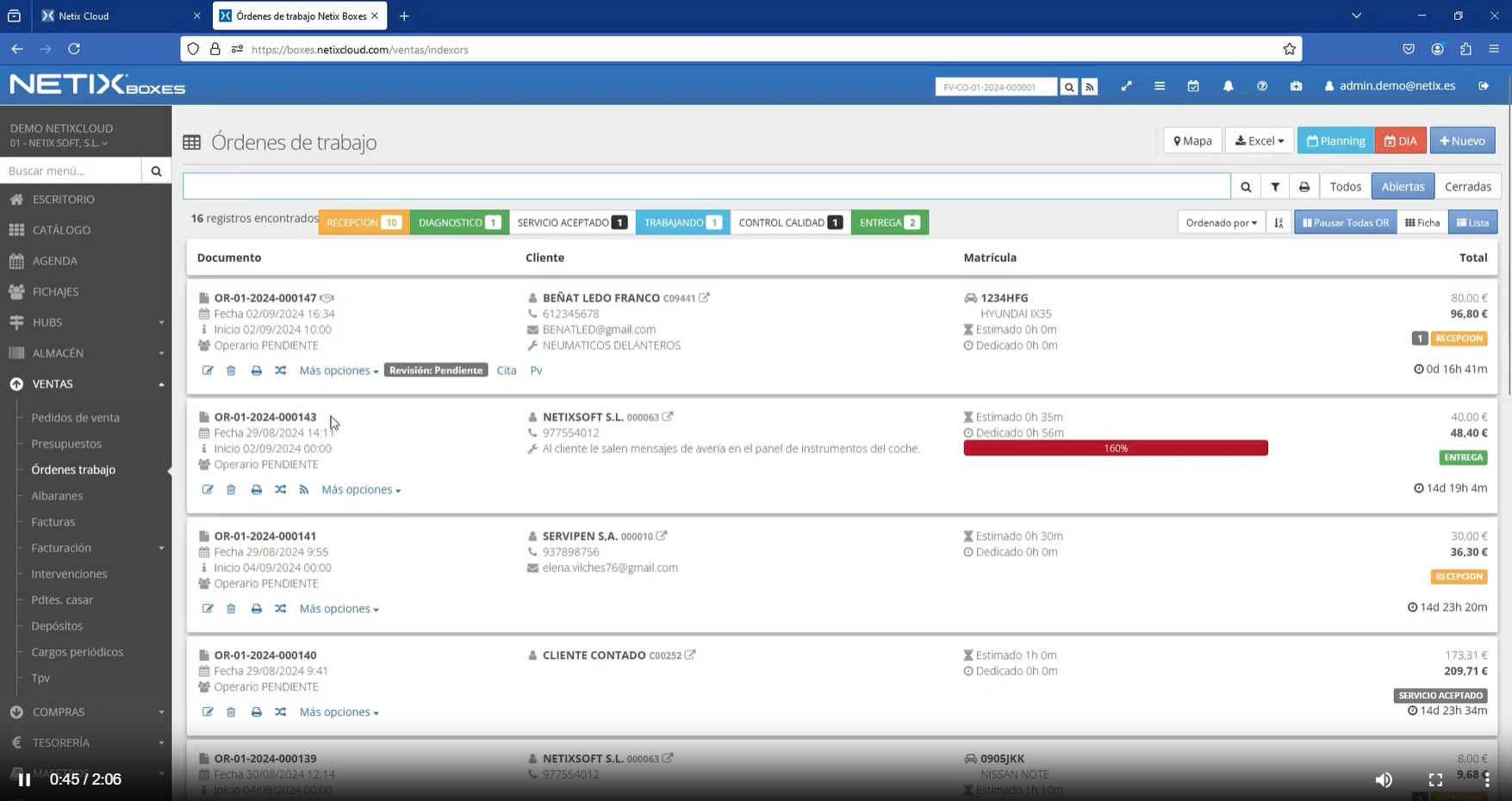The image size is (1512, 801).
Task: Print order OR-01-2024-000140
Action: coord(256,712)
